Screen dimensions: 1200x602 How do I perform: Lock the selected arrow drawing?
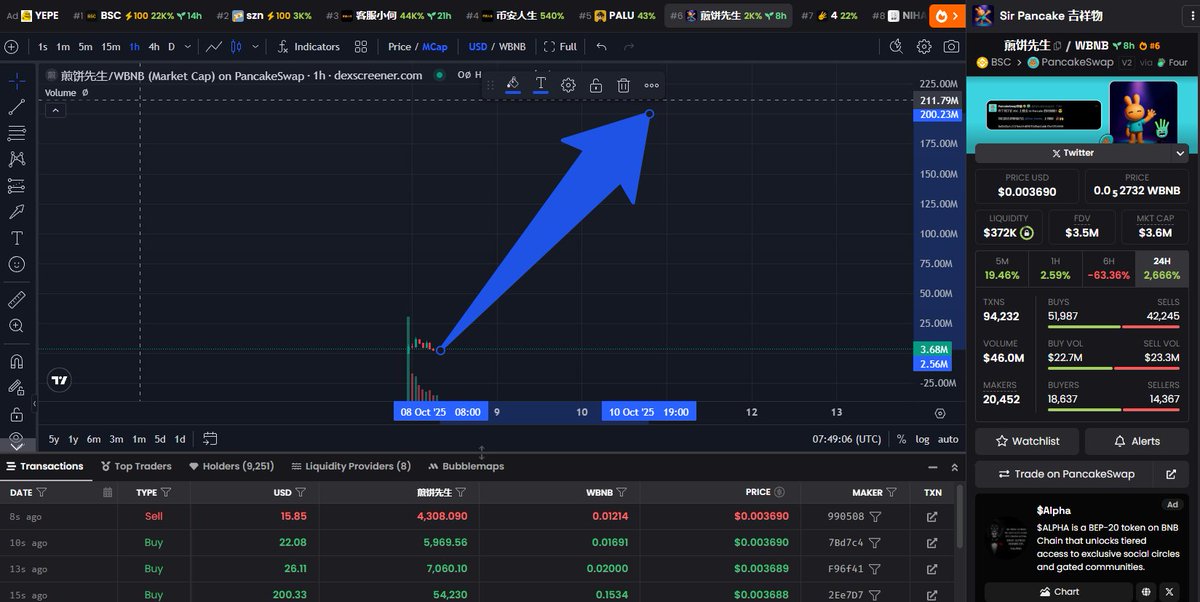point(596,85)
